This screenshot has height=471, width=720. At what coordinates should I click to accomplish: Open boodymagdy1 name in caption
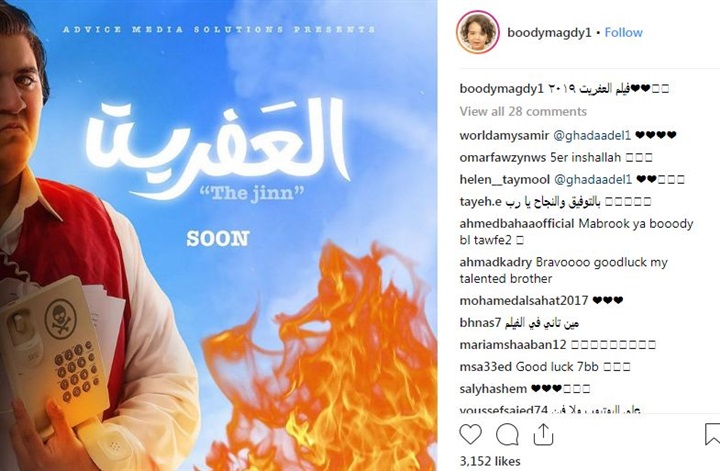(x=501, y=89)
